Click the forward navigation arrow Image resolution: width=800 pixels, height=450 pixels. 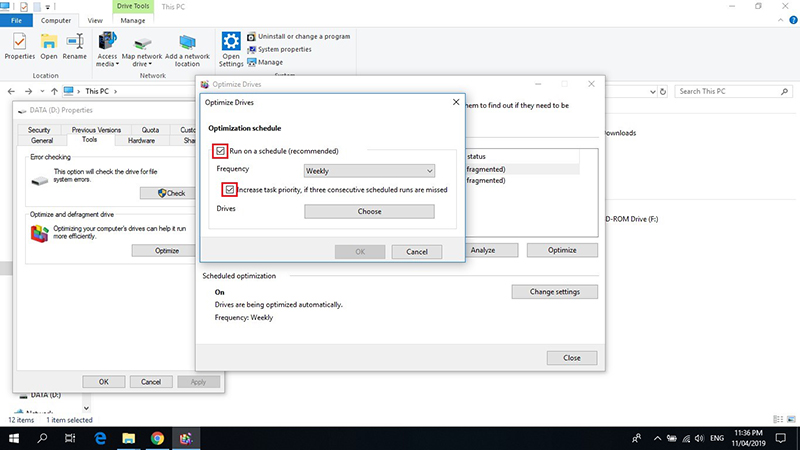pyautogui.click(x=29, y=91)
